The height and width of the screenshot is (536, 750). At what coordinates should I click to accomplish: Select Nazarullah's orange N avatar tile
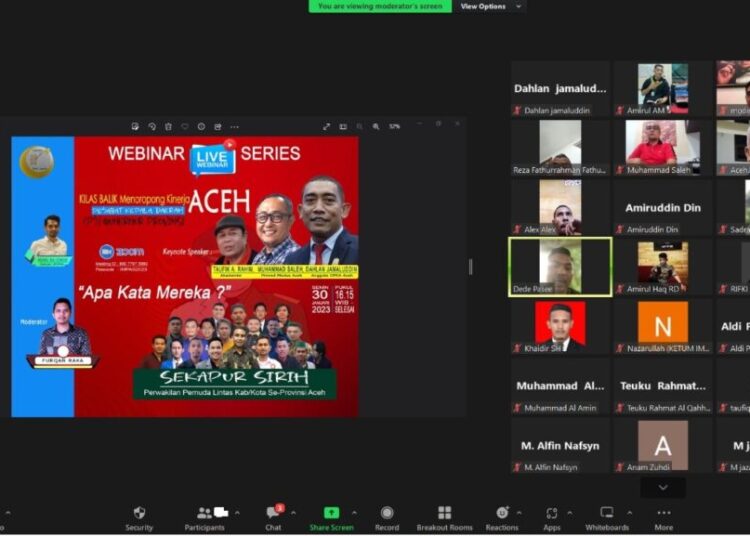click(663, 327)
